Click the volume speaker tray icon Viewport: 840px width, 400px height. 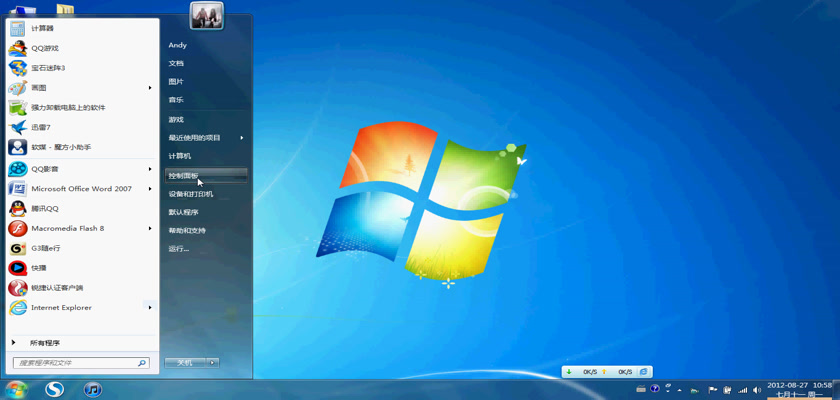coord(756,390)
